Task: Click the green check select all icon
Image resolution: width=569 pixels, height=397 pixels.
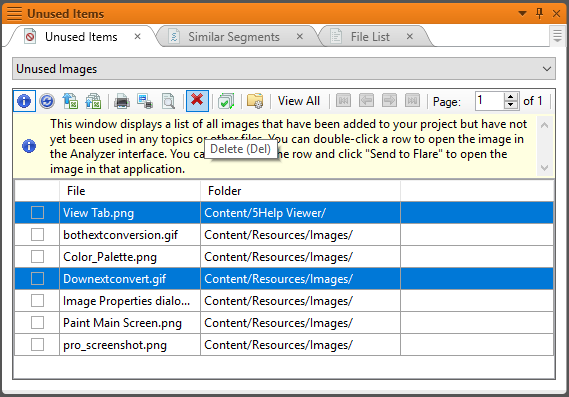Action: coord(226,101)
